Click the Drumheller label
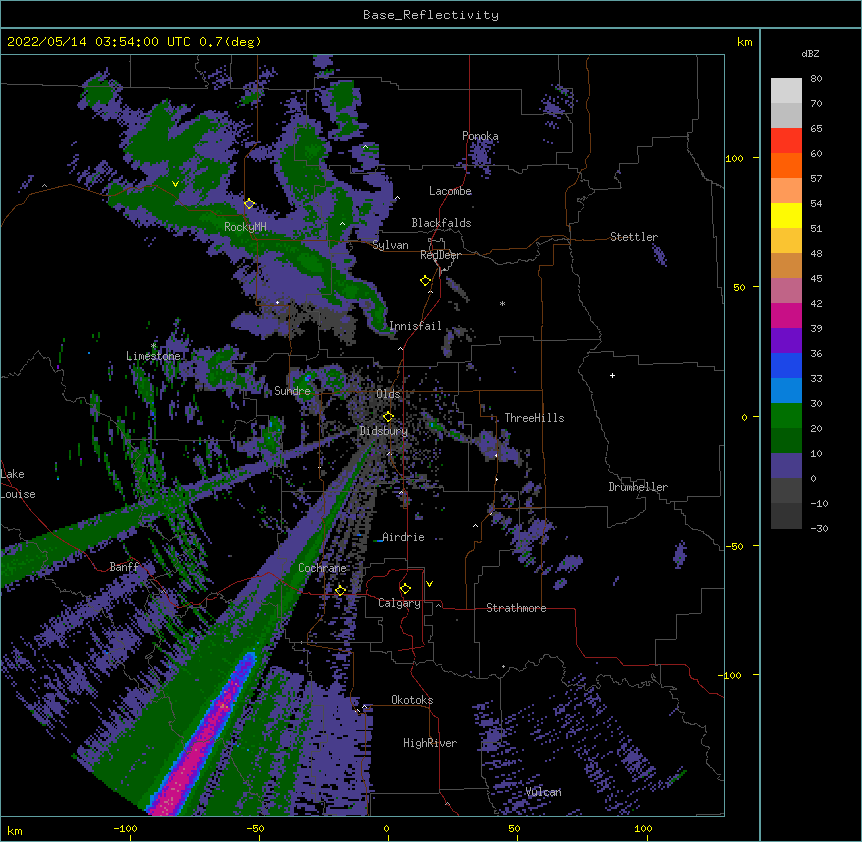 point(638,487)
